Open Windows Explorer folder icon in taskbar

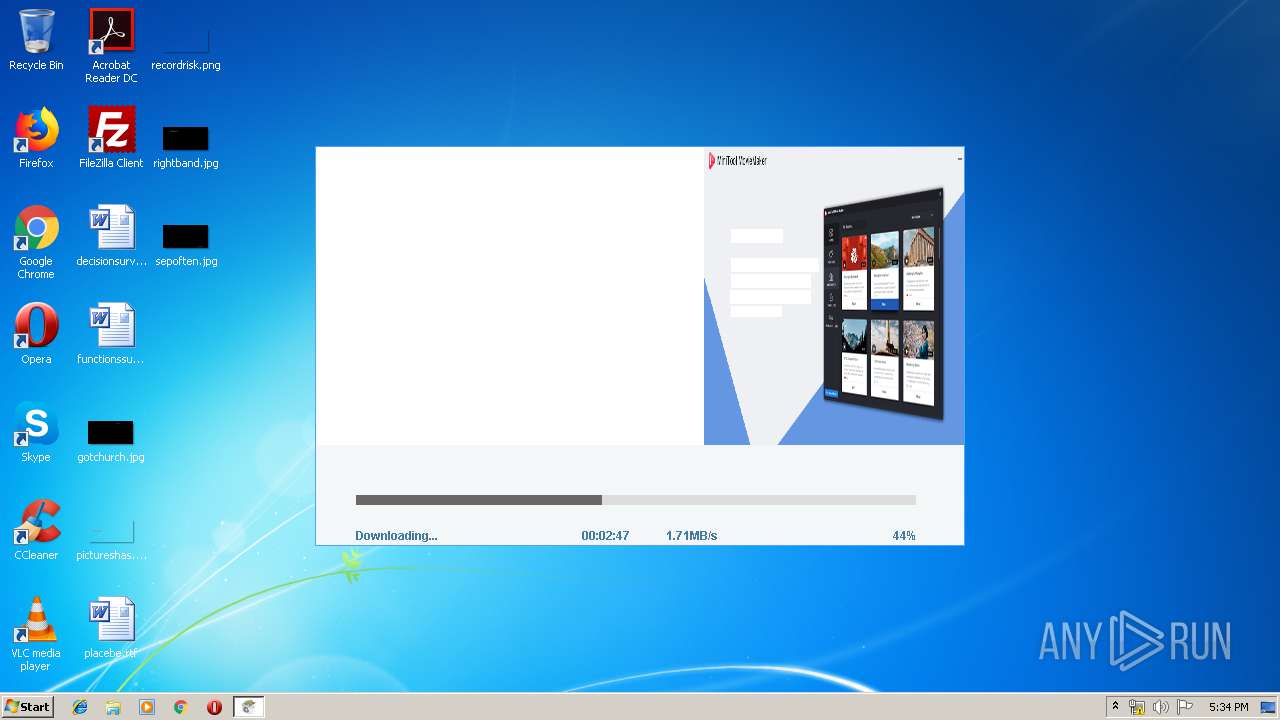113,707
